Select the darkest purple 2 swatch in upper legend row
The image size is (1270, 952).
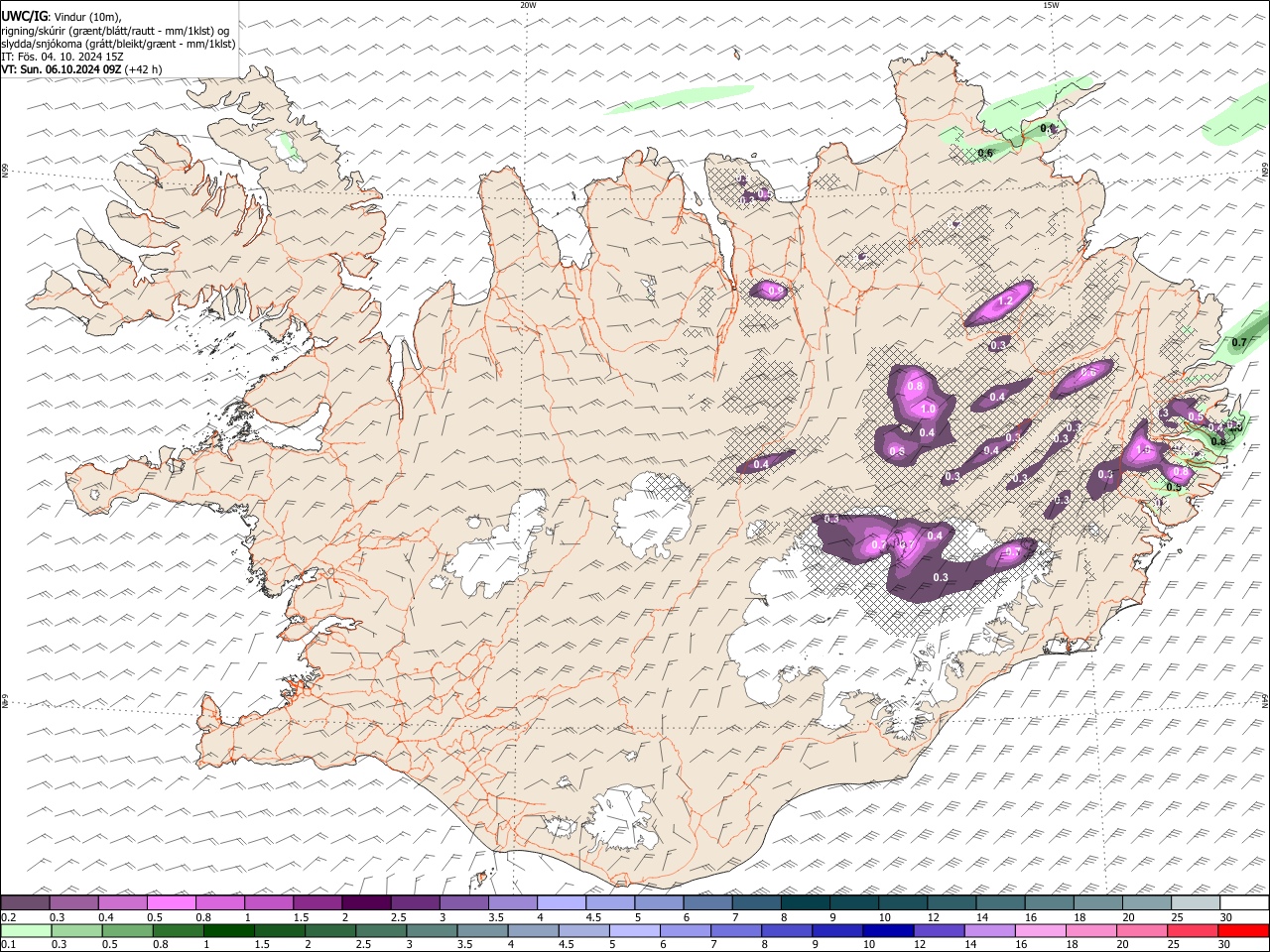tap(366, 902)
